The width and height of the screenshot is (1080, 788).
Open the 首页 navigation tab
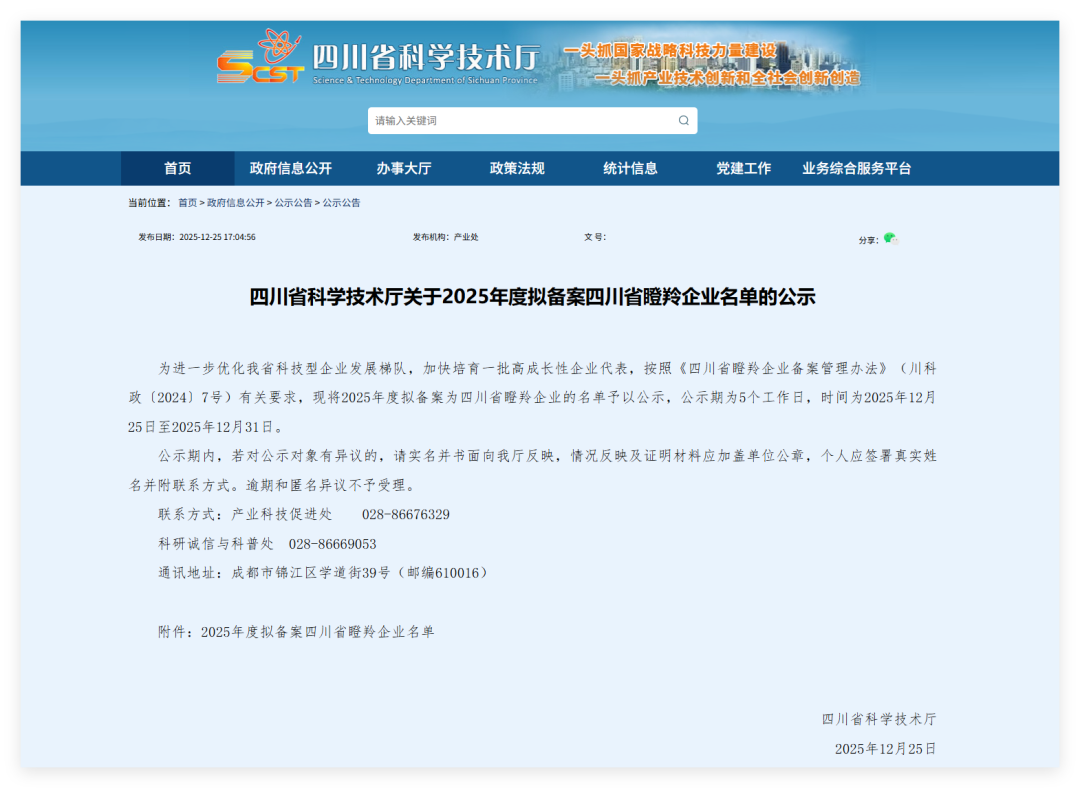point(178,169)
